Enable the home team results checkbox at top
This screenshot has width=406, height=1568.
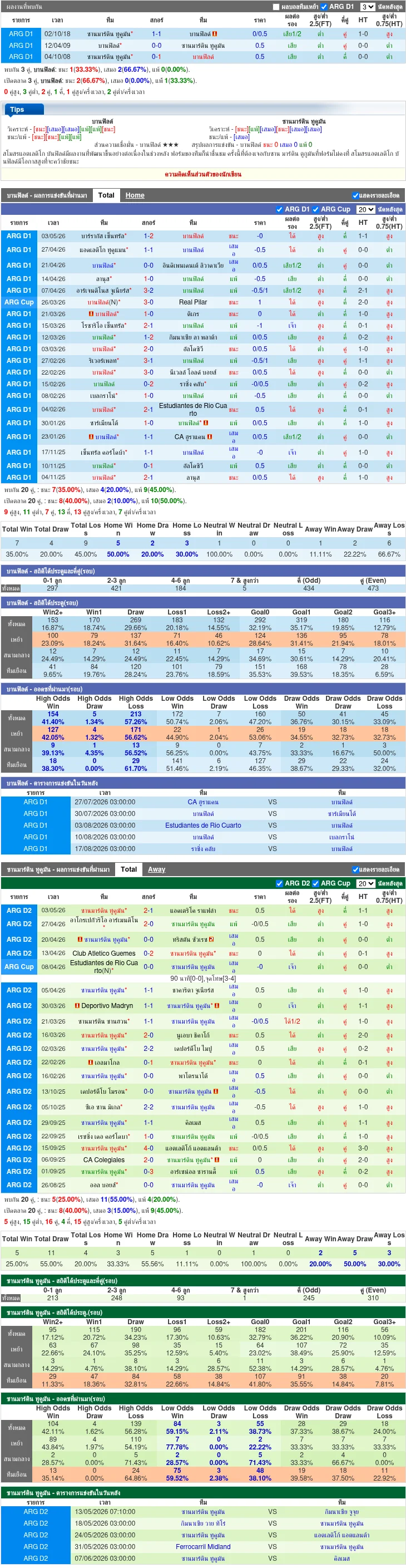(x=276, y=7)
